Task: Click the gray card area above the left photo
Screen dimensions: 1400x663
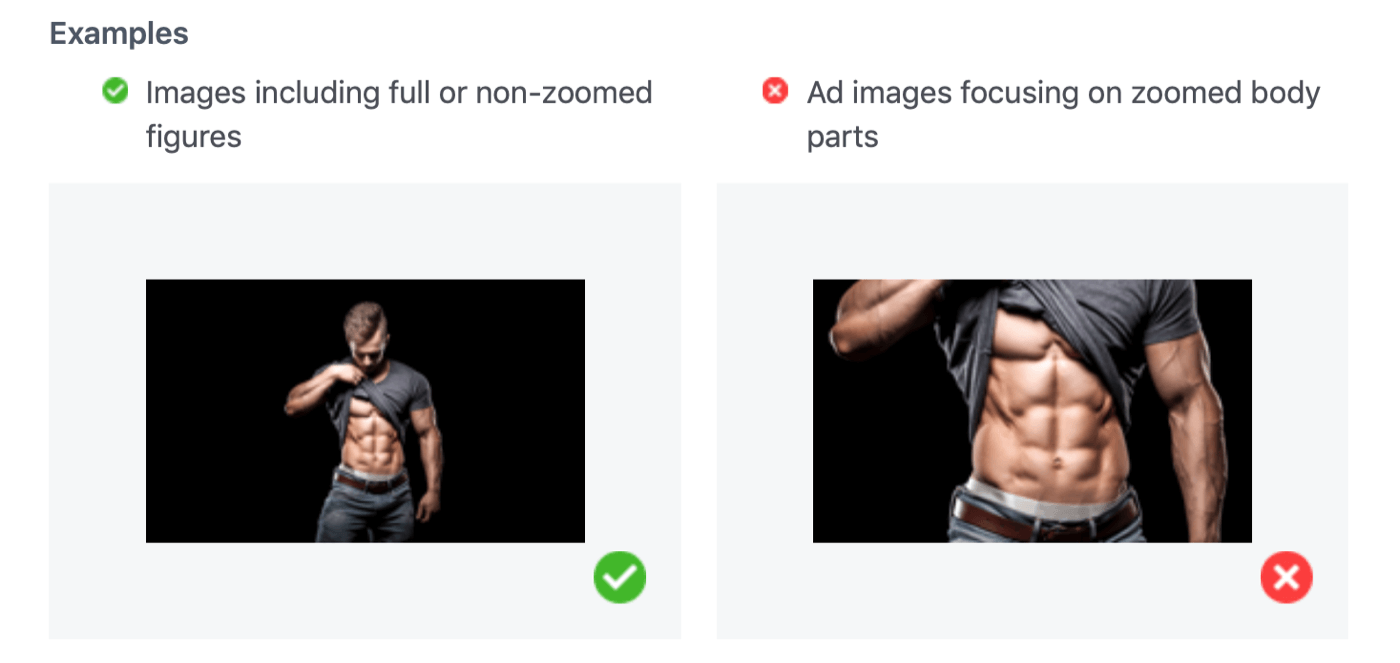Action: pyautogui.click(x=365, y=230)
